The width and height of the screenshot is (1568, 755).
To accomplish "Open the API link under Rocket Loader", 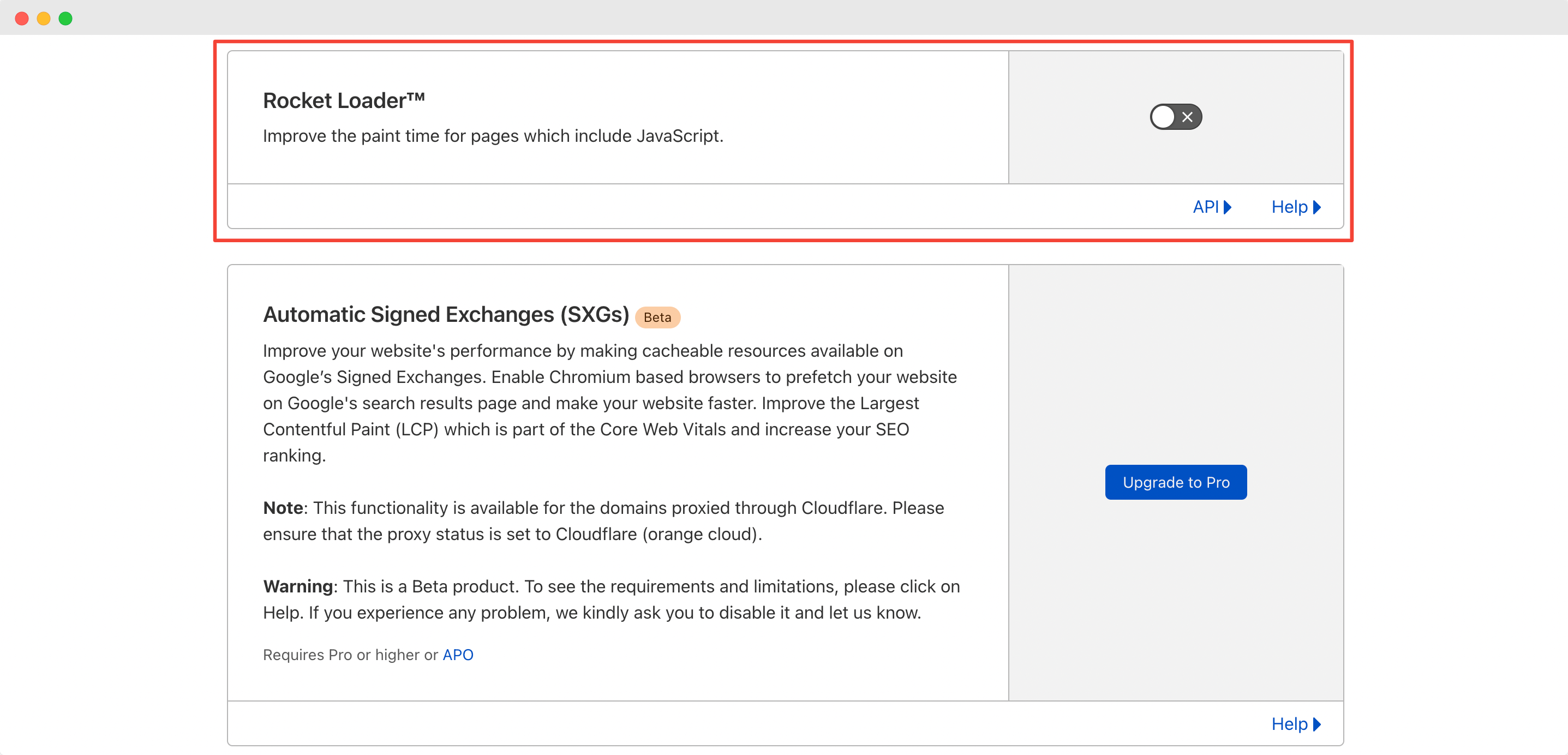I will point(1205,207).
